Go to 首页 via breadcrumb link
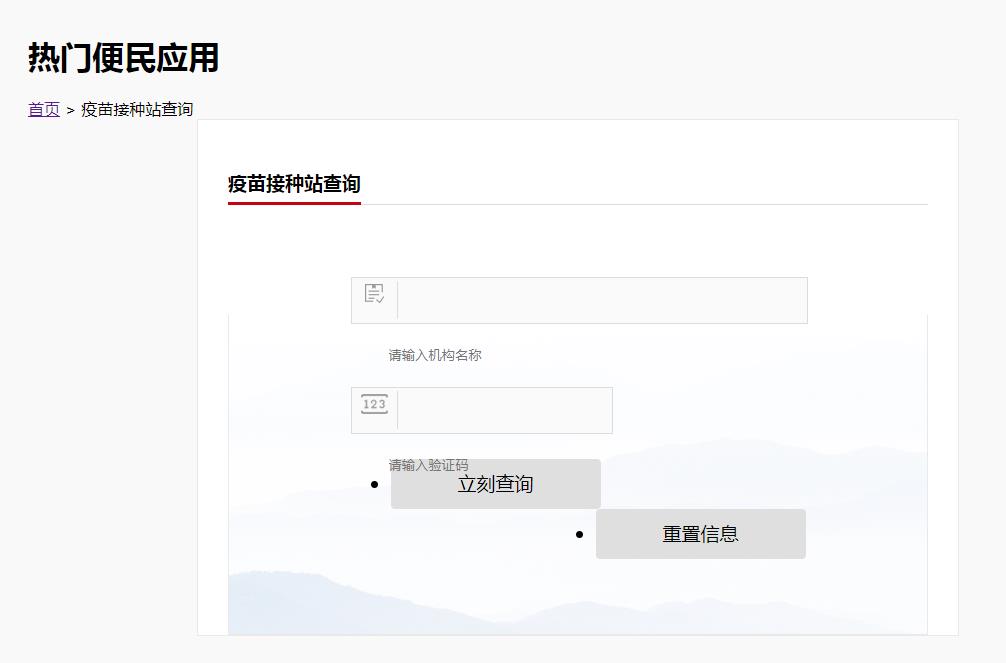Image resolution: width=1006 pixels, height=663 pixels. (x=43, y=109)
